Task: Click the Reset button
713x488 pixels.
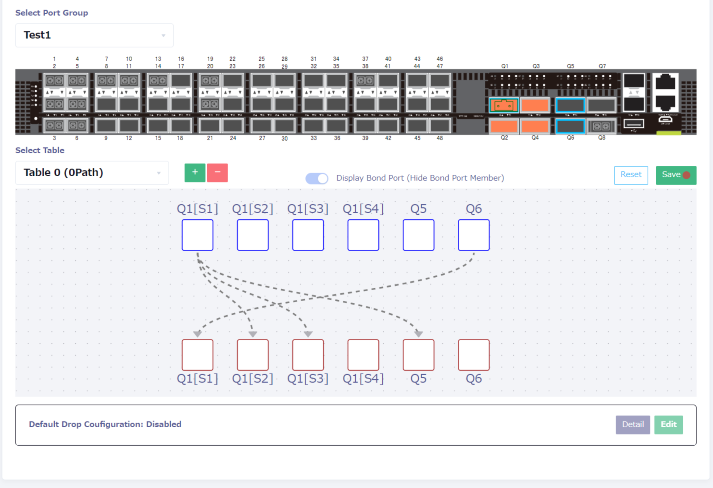Action: click(631, 175)
